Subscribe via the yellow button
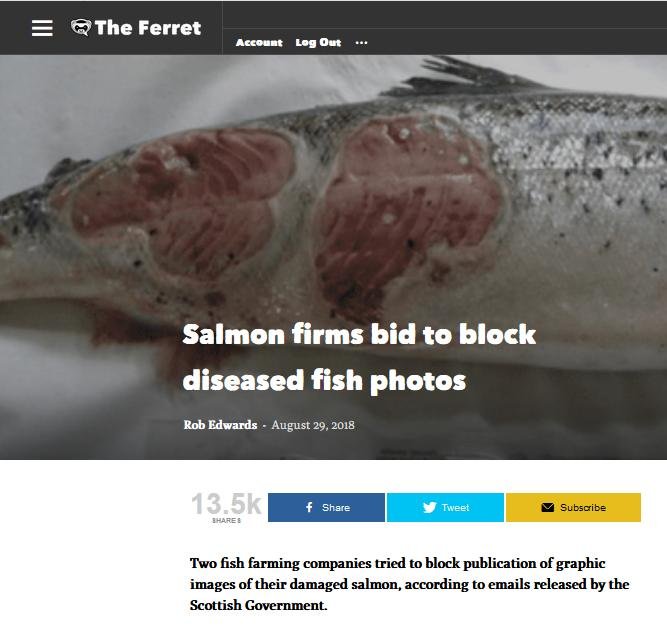Viewport: 667px width, 636px height. click(573, 507)
